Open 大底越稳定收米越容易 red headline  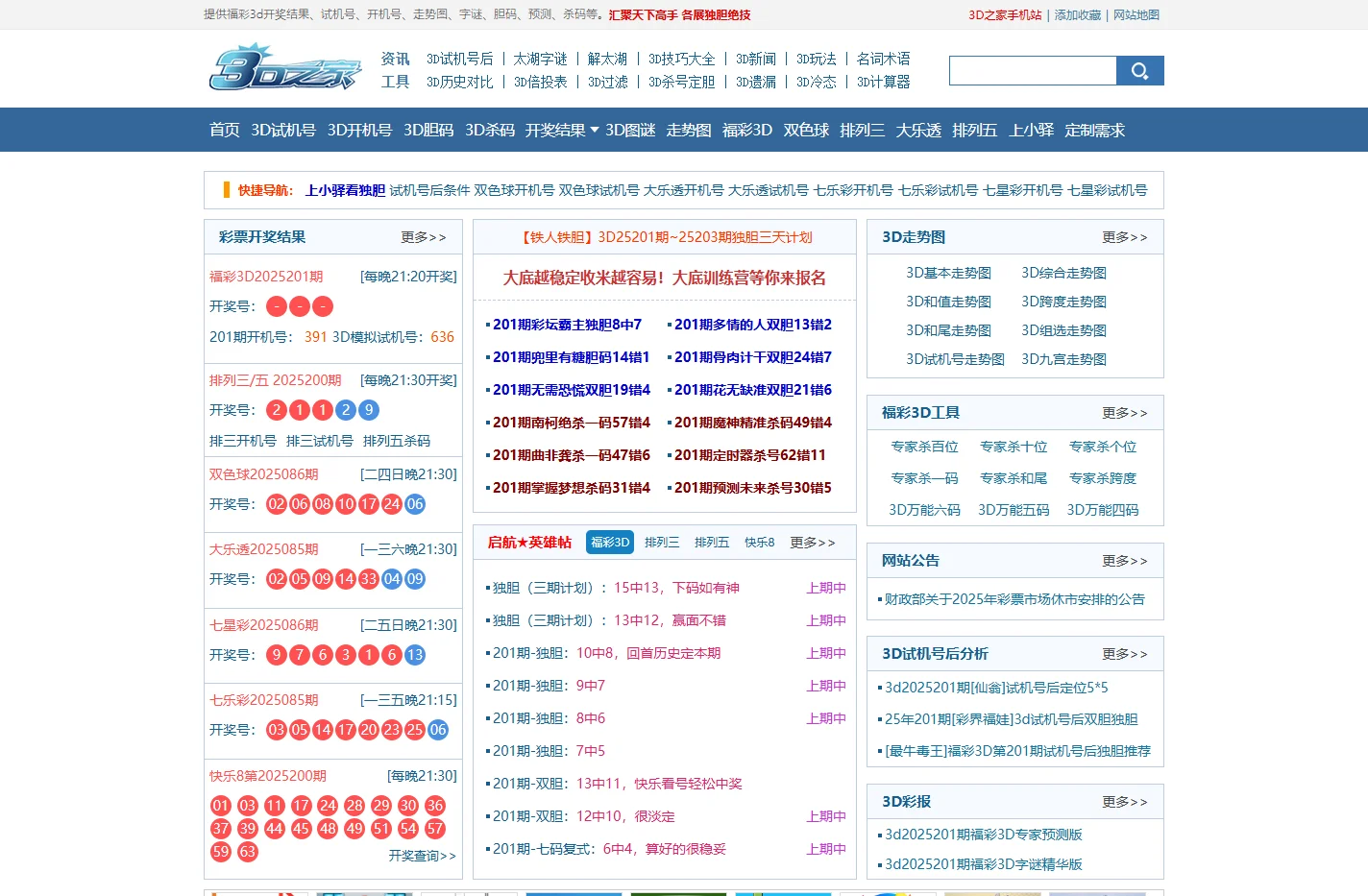[665, 278]
